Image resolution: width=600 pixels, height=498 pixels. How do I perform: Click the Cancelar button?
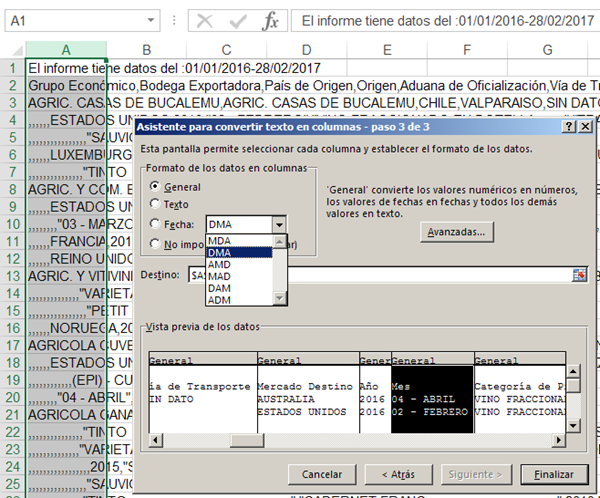point(322,473)
